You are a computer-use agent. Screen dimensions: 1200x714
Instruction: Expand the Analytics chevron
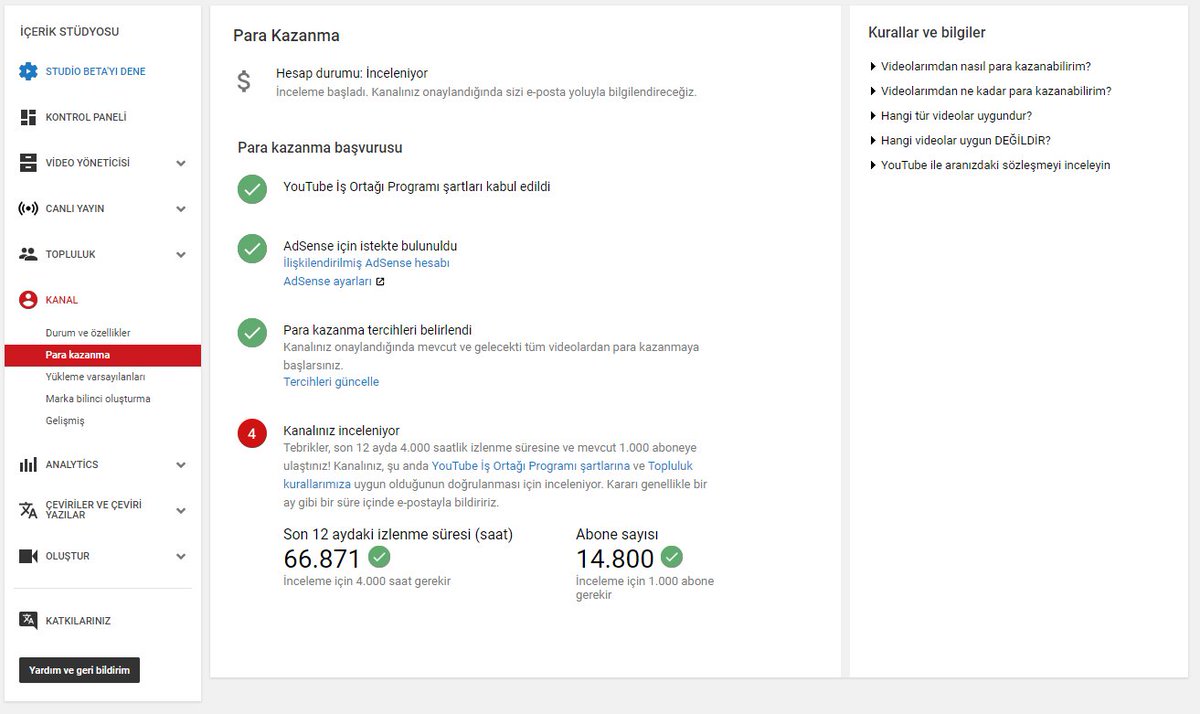[x=181, y=465]
